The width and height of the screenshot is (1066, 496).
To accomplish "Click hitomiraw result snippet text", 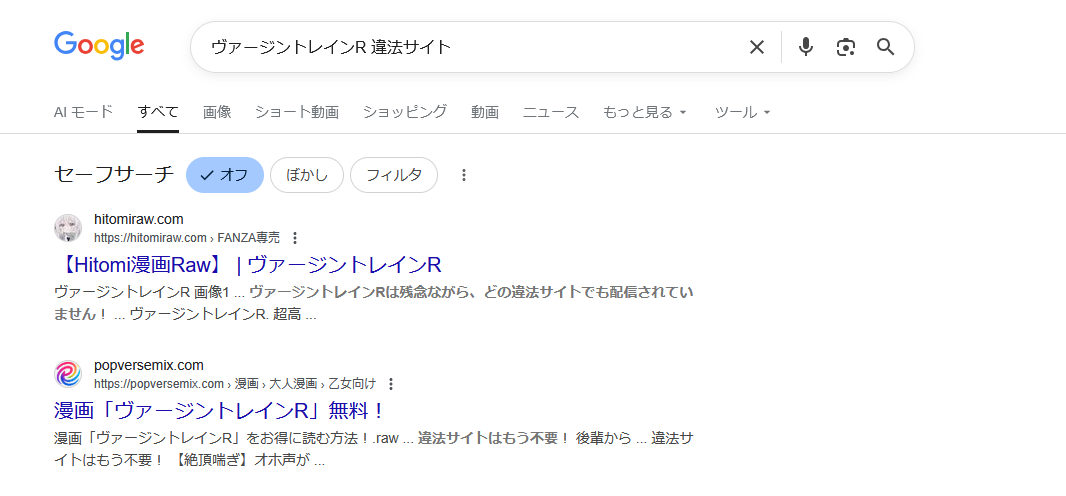I will pyautogui.click(x=374, y=304).
